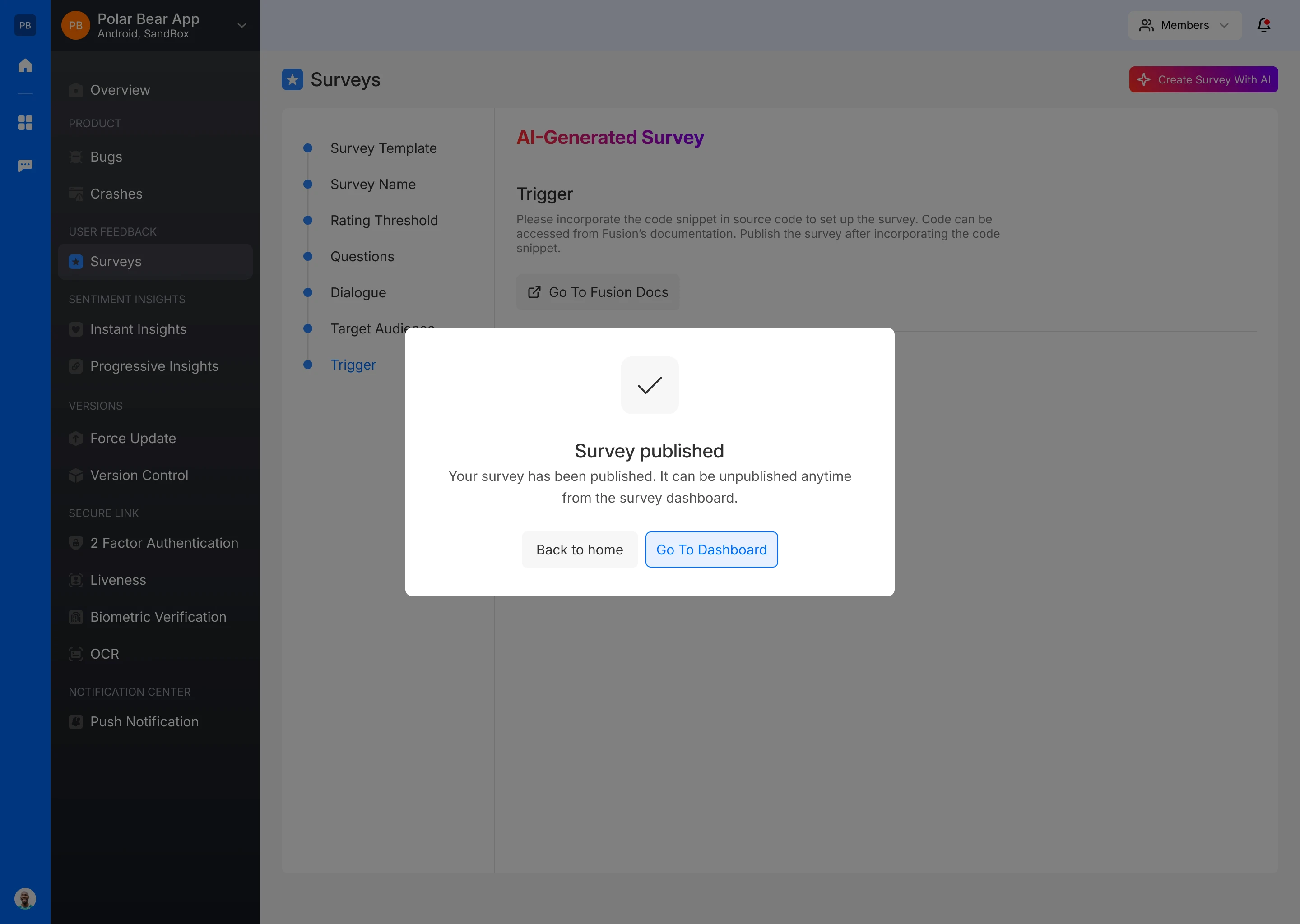The width and height of the screenshot is (1300, 924).
Task: Click the home icon in the left rail
Action: [25, 65]
